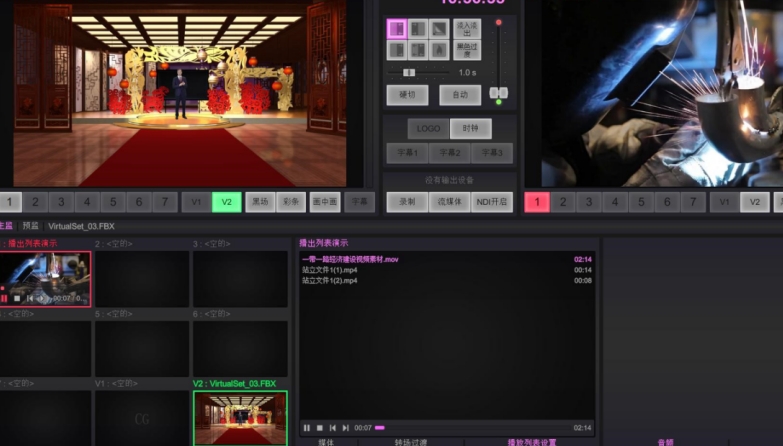Toggle the 时钟 clock overlay

click(x=470, y=128)
